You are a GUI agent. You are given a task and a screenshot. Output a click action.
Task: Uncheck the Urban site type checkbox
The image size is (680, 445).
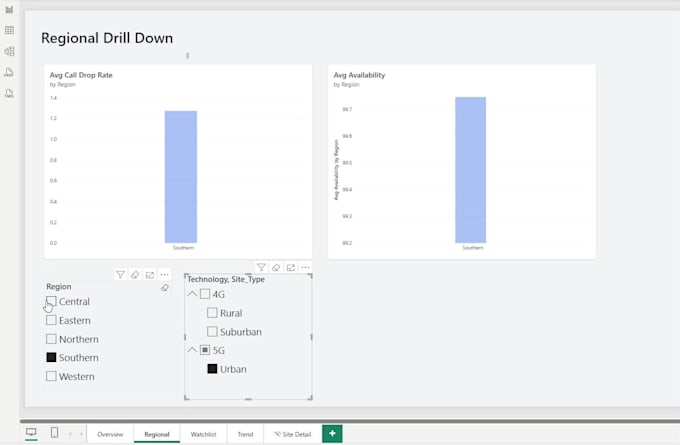[x=212, y=369]
